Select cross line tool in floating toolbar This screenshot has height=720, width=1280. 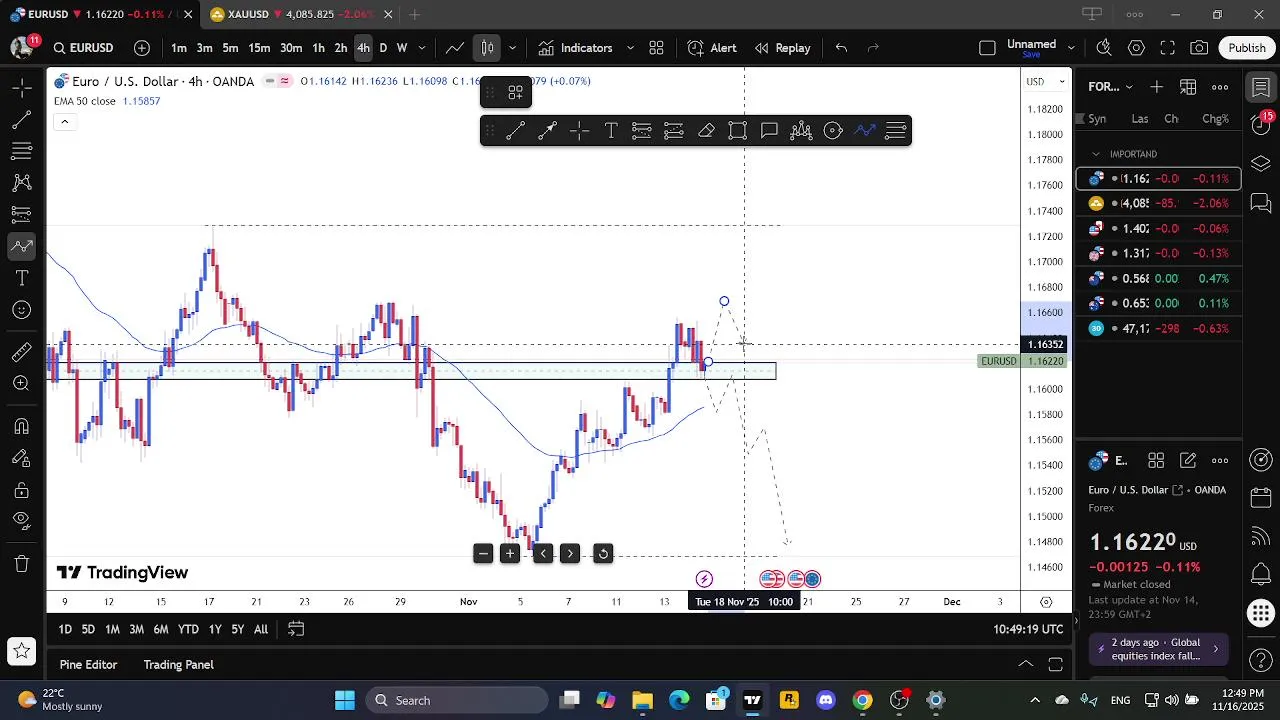(579, 130)
